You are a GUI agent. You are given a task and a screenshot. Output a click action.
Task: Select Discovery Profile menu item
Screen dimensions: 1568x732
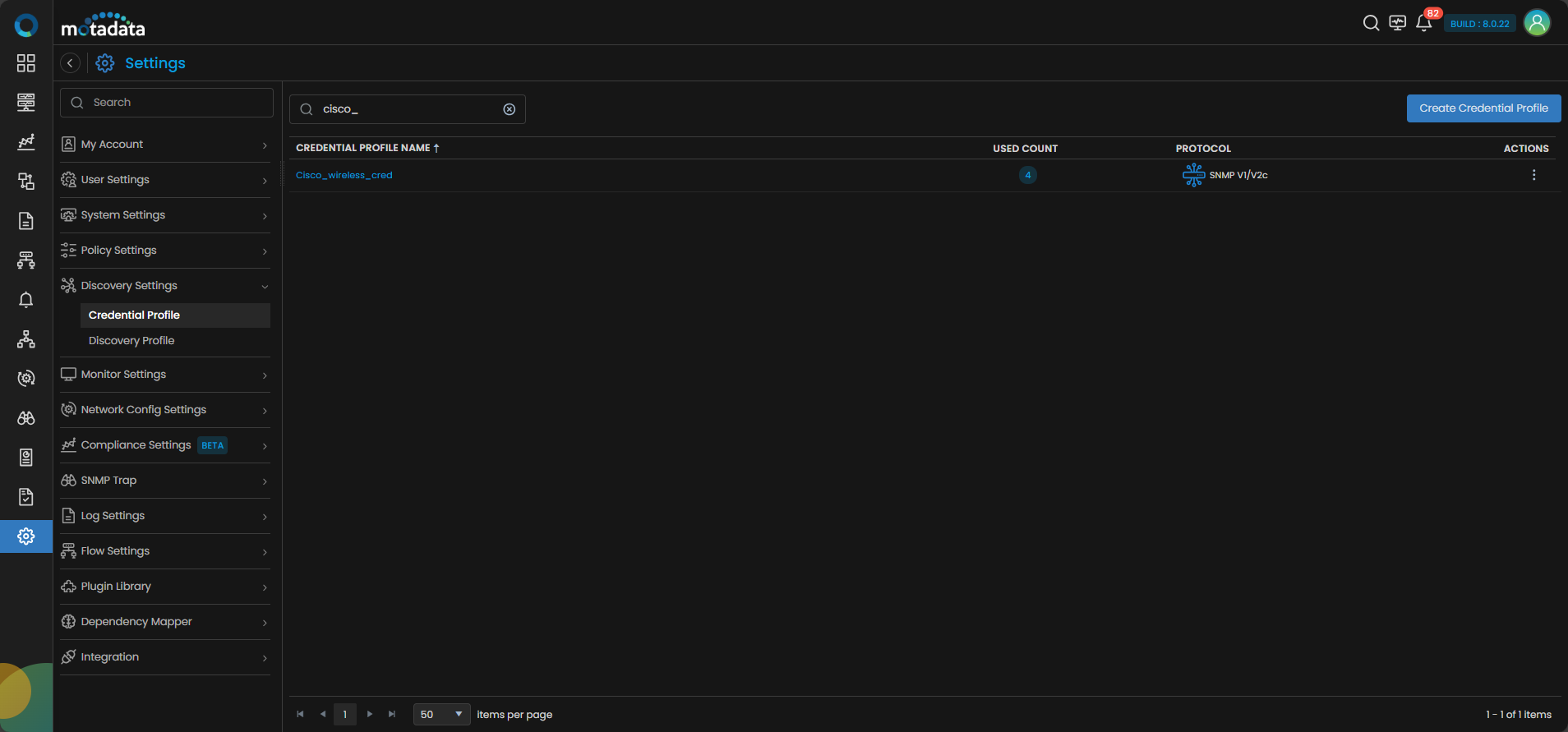click(x=131, y=341)
